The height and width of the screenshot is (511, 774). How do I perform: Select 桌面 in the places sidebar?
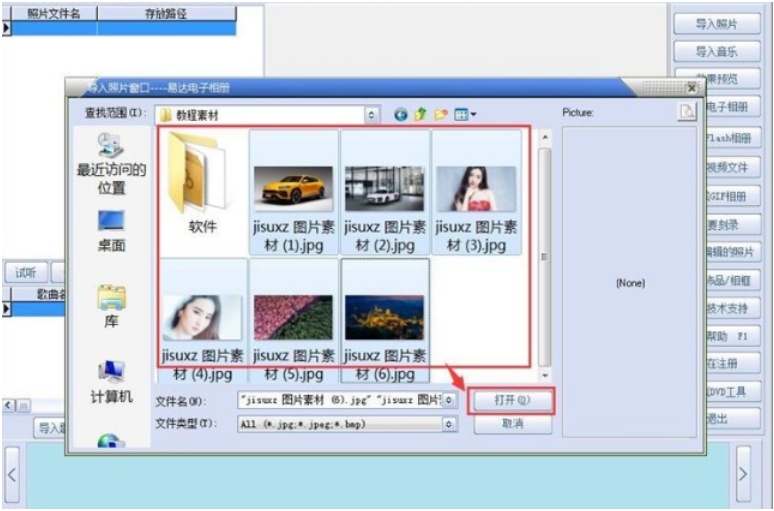coord(111,231)
